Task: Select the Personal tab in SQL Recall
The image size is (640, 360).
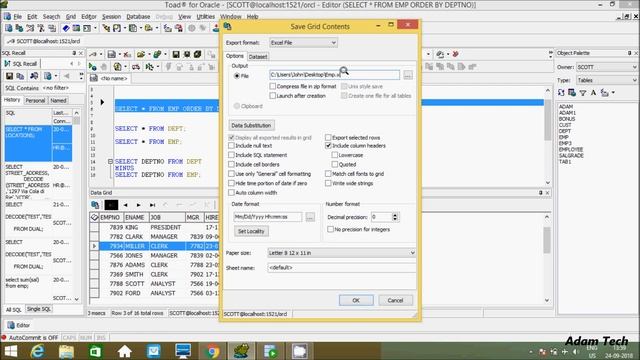Action: point(35,100)
